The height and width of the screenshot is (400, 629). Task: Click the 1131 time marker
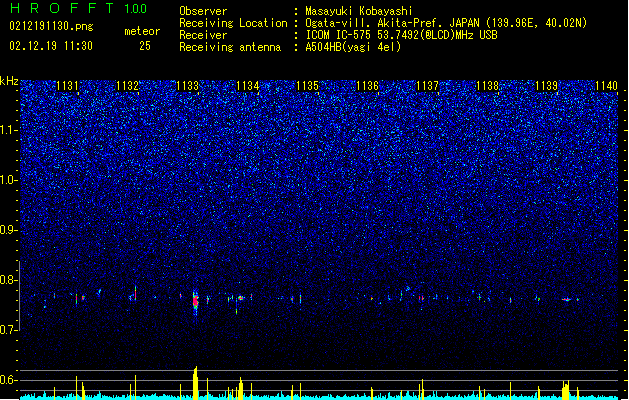pos(67,86)
